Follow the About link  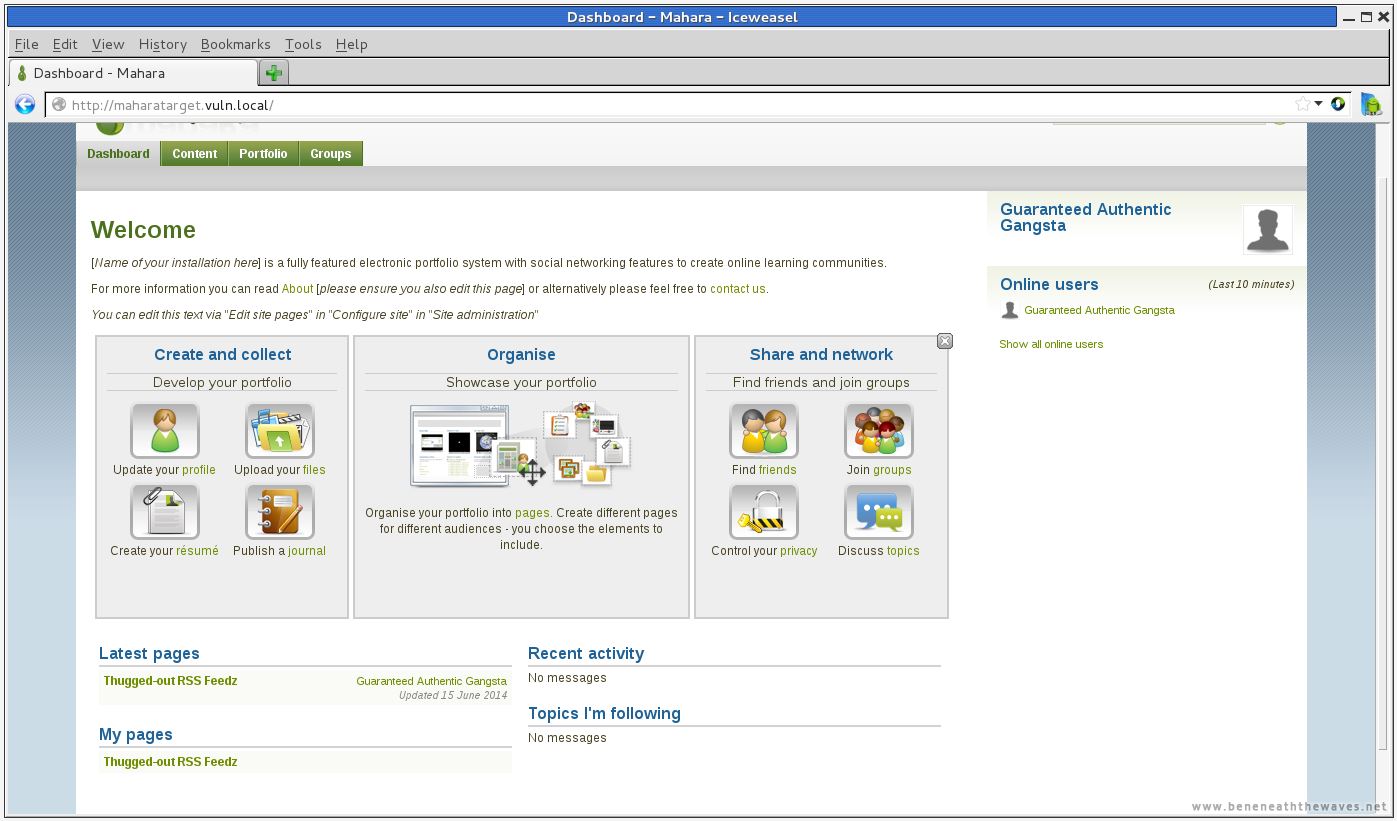(x=298, y=289)
